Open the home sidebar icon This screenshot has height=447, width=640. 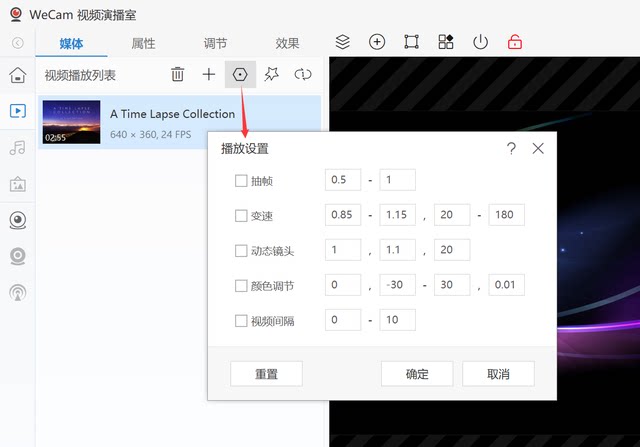click(18, 75)
